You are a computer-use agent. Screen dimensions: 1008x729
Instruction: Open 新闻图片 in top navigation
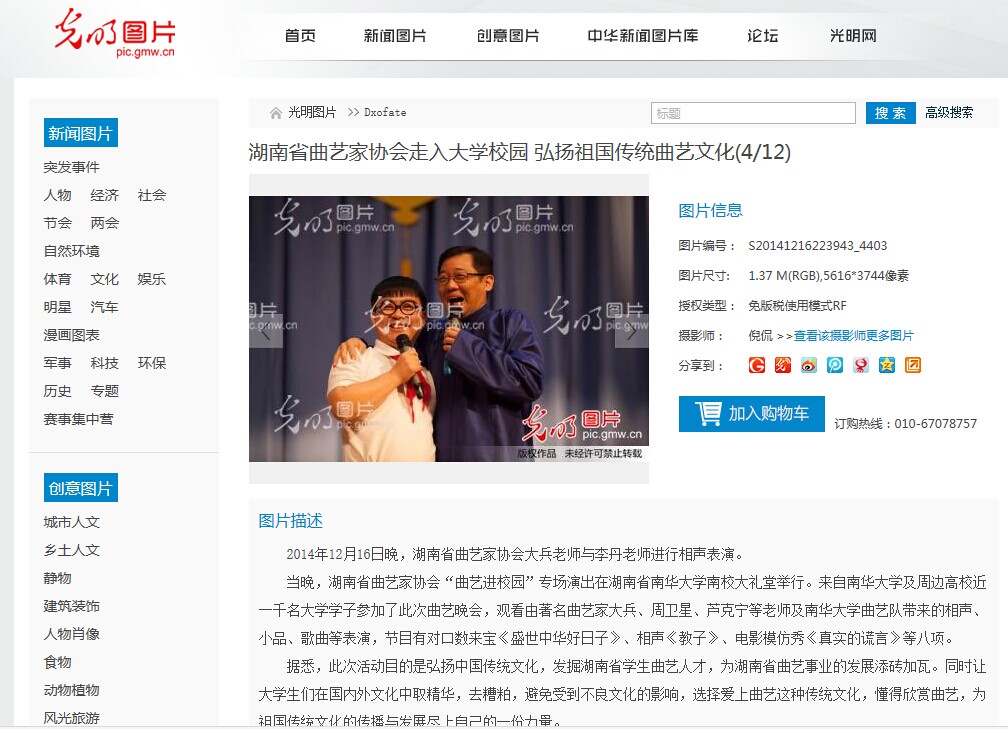coord(395,35)
